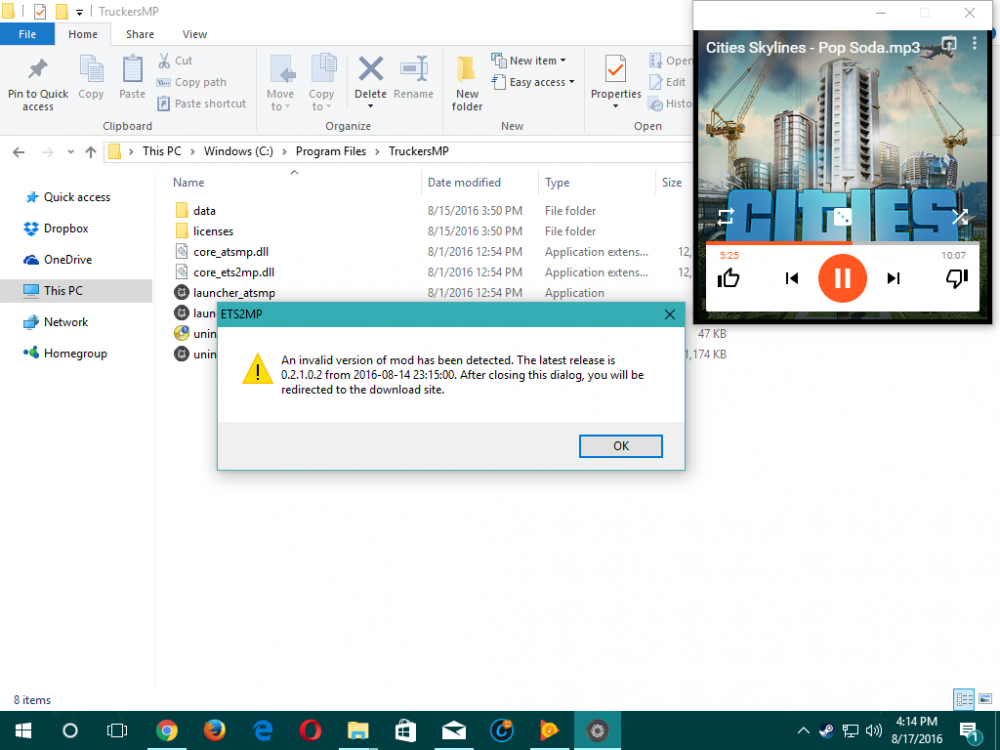Click the Paste icon in the ribbon

point(132,80)
